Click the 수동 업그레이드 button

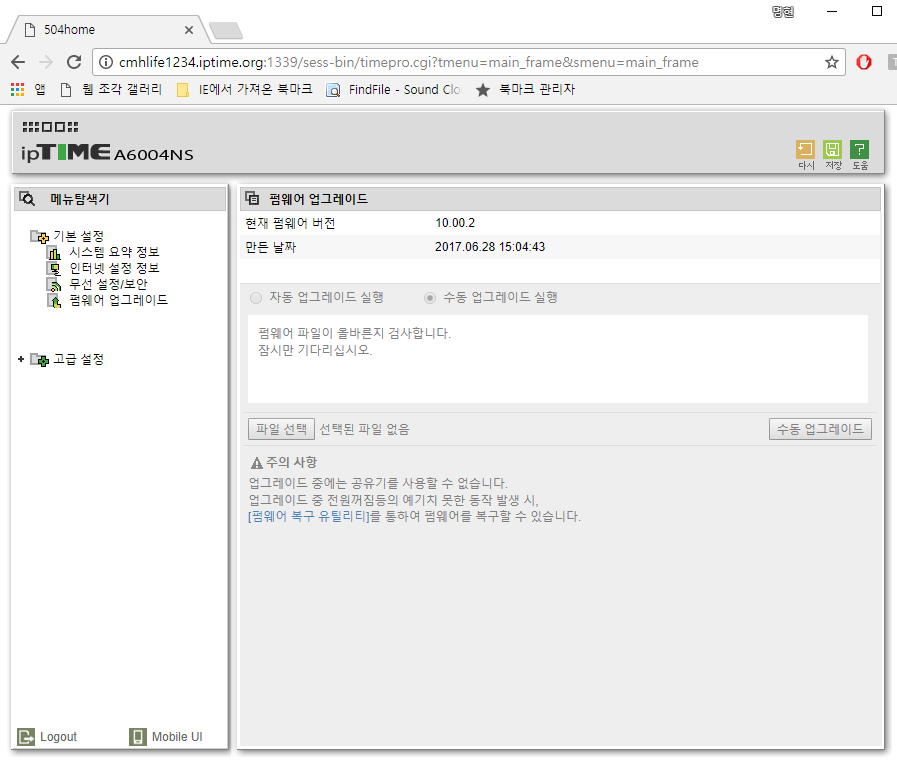tap(820, 429)
